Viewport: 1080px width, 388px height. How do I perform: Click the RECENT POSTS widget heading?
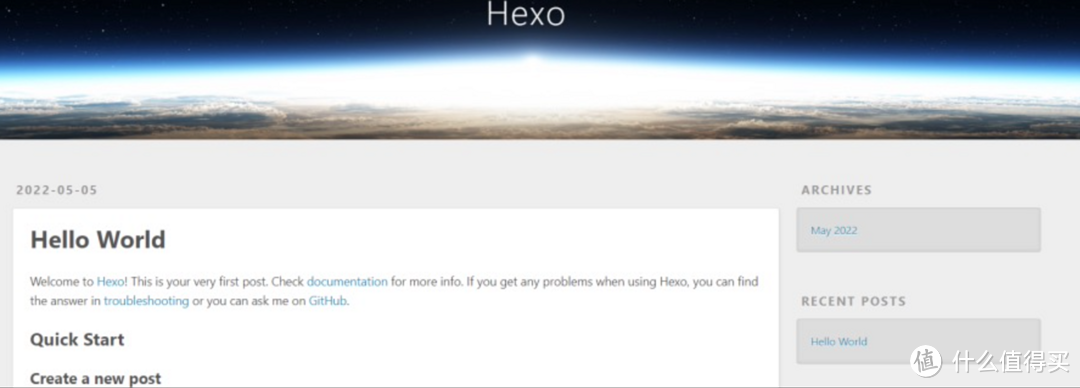(x=853, y=301)
